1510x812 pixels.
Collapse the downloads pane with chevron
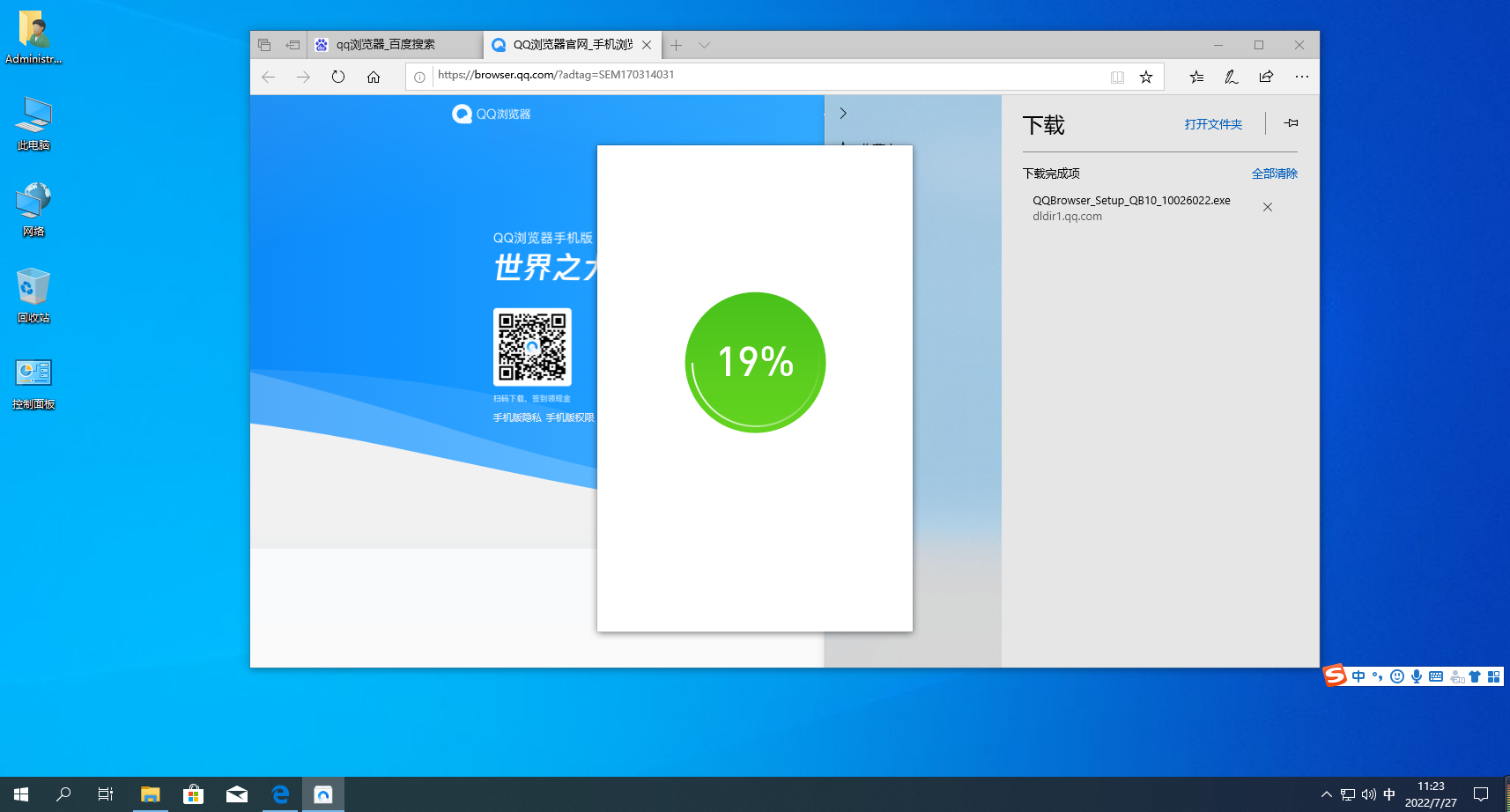(843, 113)
